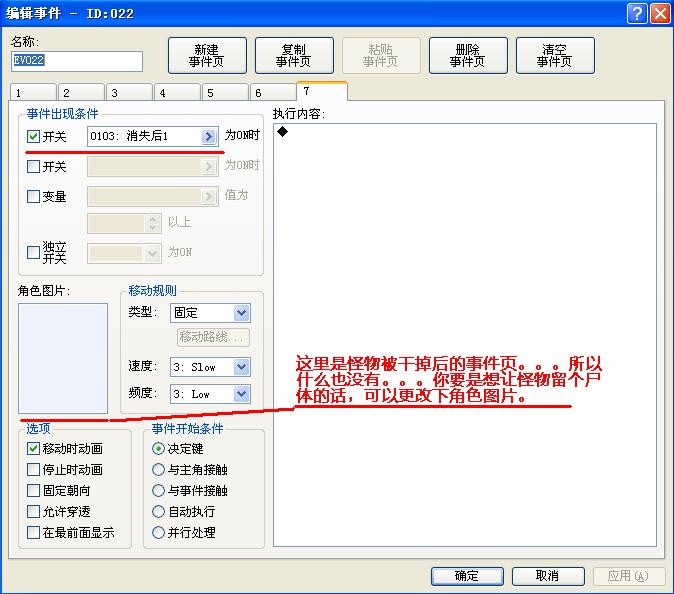674x594 pixels.
Task: Enable 在最前面显示 option
Action: (33, 533)
